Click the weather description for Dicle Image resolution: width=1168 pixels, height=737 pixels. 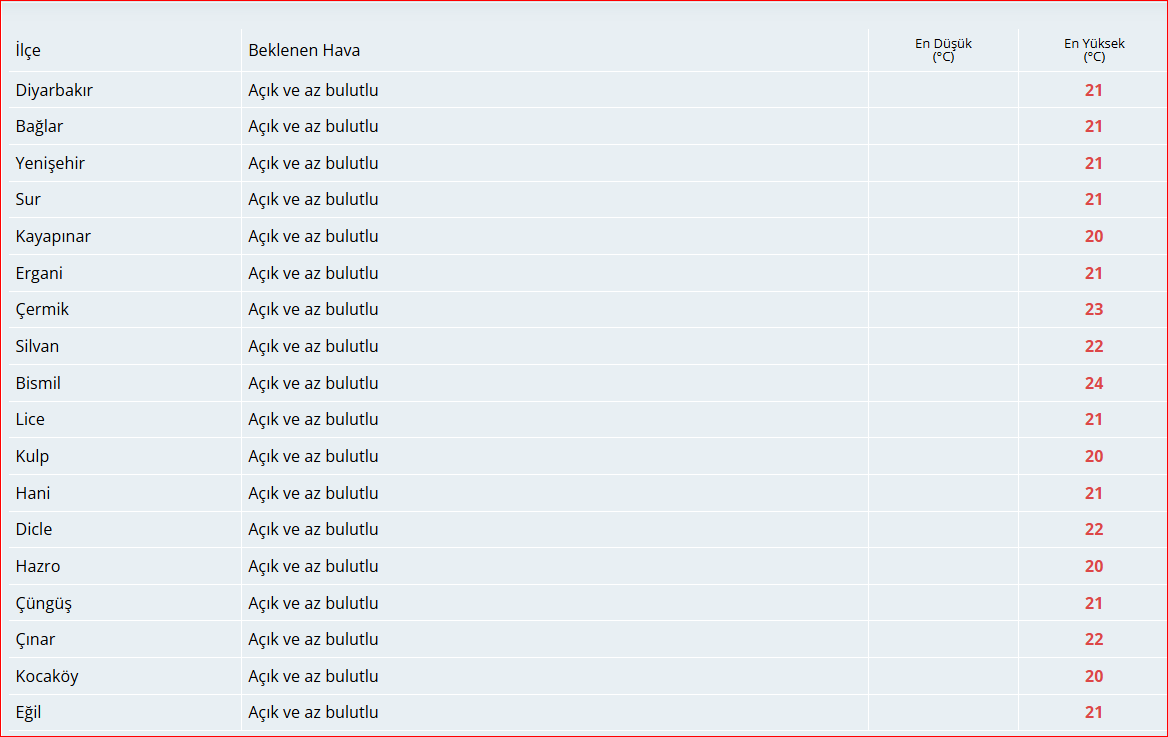313,529
